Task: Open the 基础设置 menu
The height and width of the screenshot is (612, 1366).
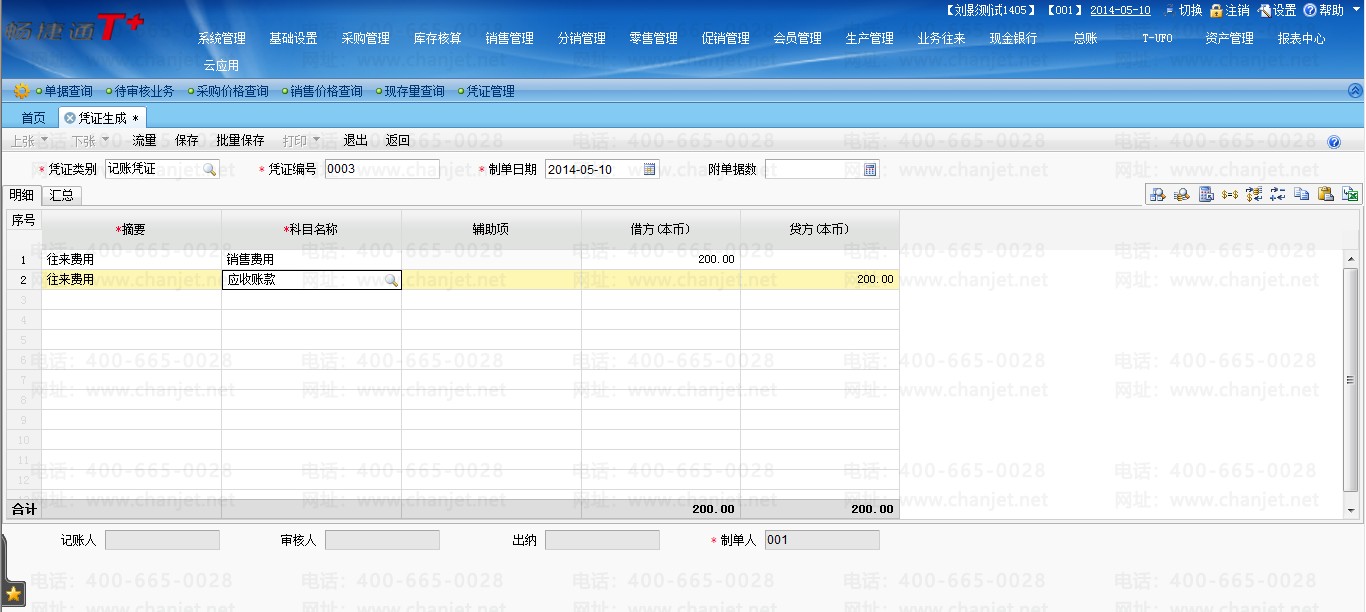Action: coord(293,39)
